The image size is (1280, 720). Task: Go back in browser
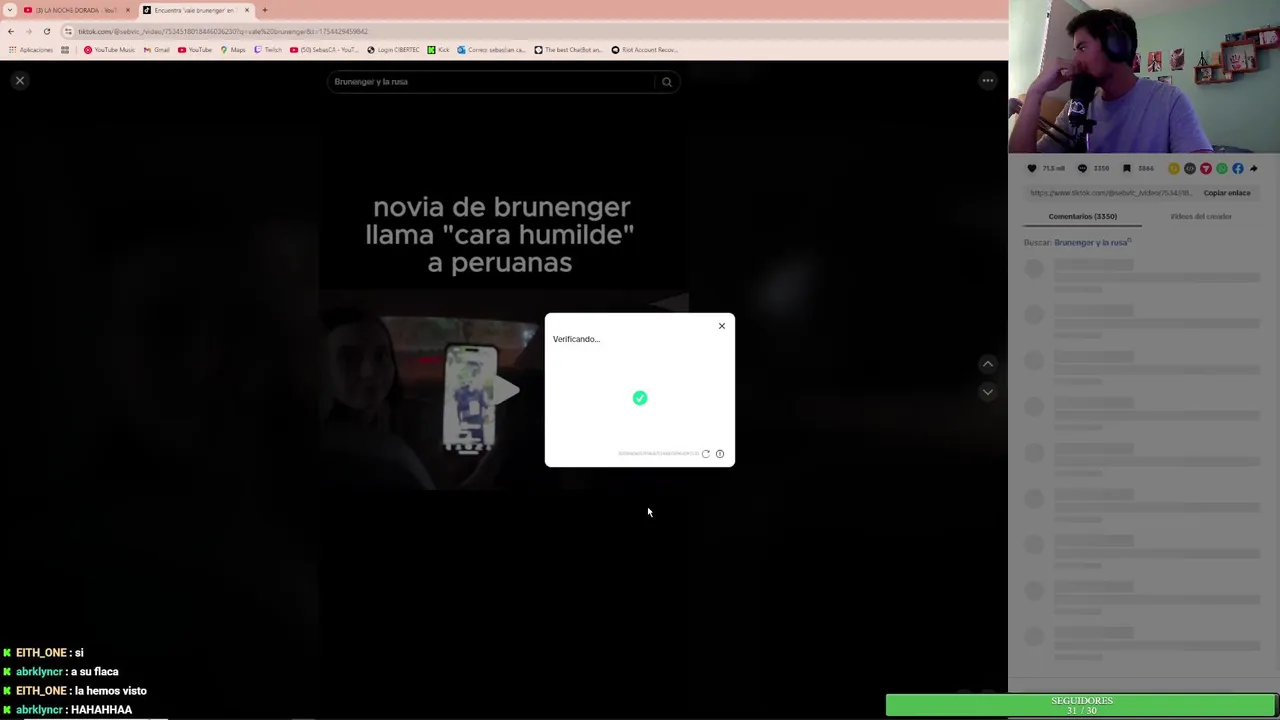11,31
